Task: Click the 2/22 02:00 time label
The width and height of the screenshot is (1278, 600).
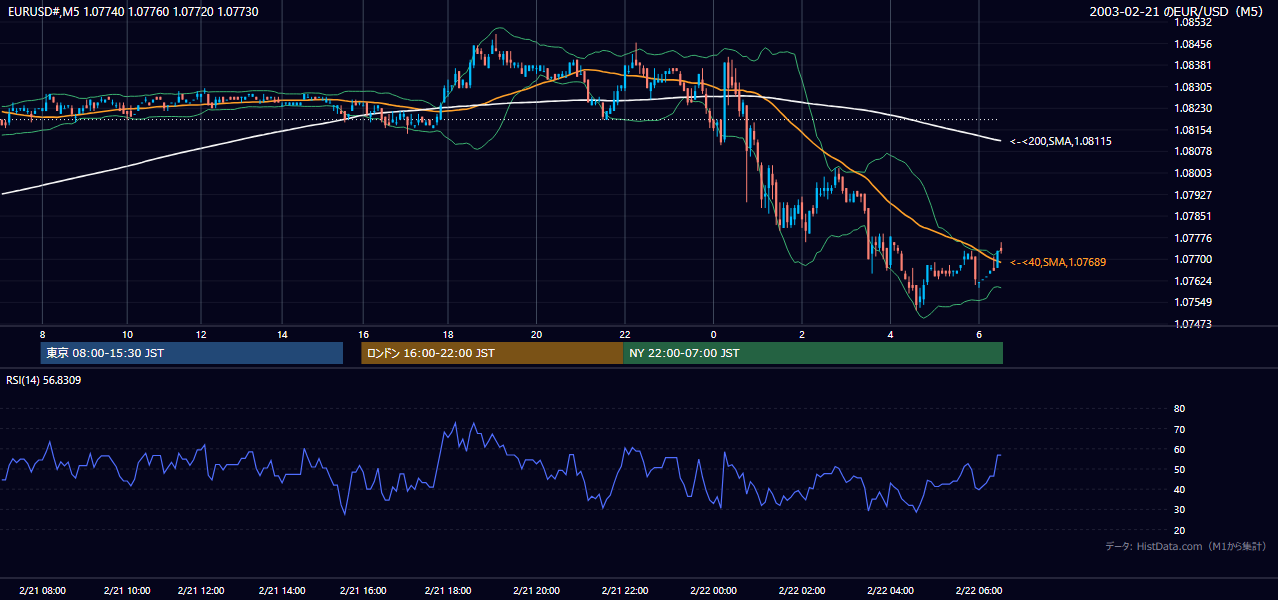Action: coord(800,590)
